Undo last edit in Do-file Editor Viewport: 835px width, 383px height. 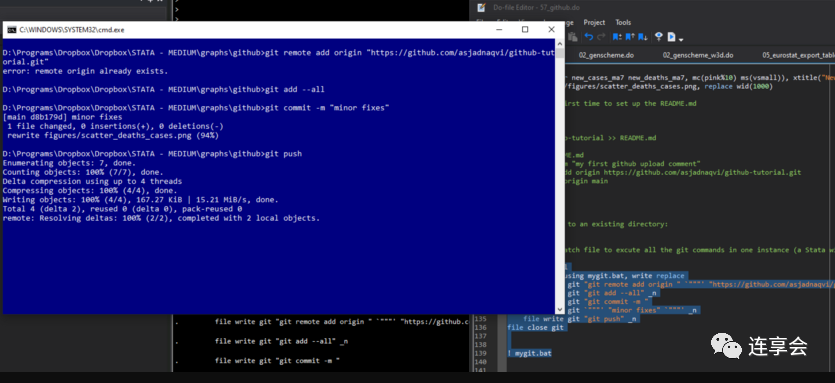[x=589, y=37]
